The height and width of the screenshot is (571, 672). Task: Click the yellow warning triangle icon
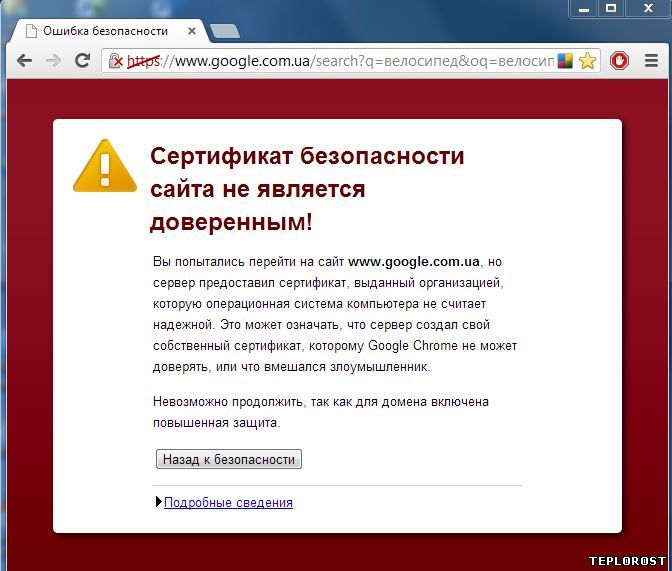pos(105,166)
